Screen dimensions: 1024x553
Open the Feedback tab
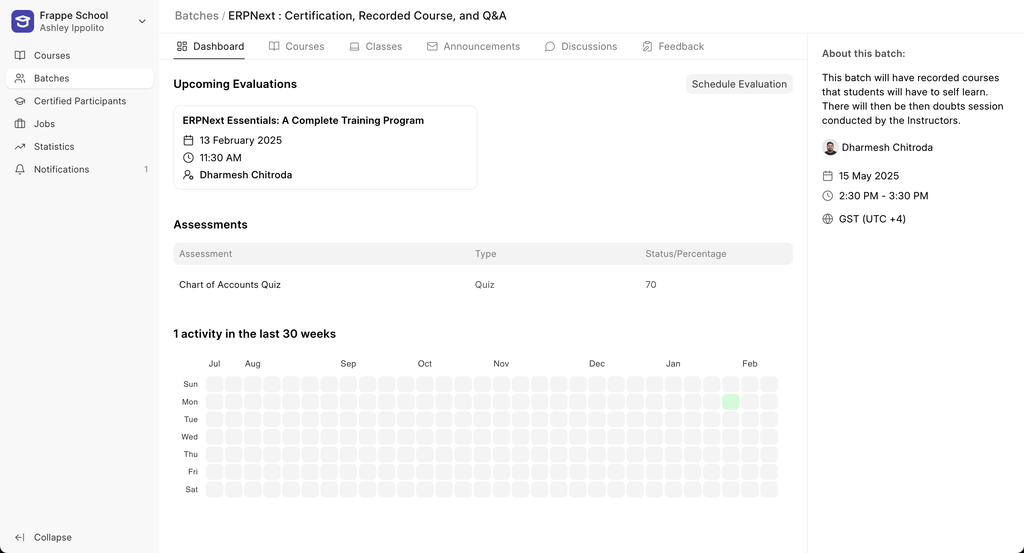pyautogui.click(x=673, y=46)
